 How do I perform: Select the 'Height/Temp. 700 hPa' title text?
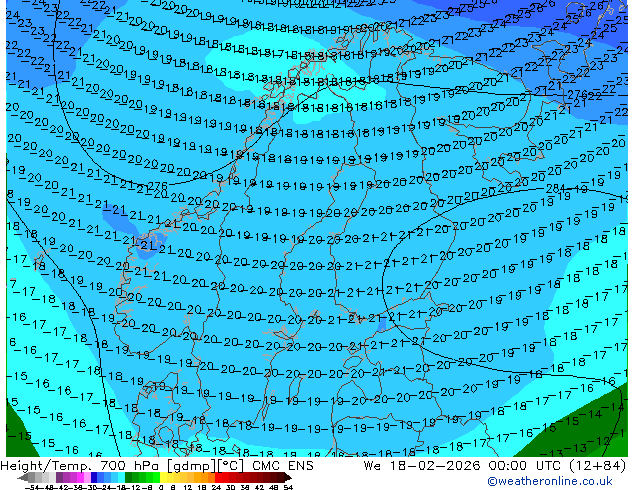point(80,466)
